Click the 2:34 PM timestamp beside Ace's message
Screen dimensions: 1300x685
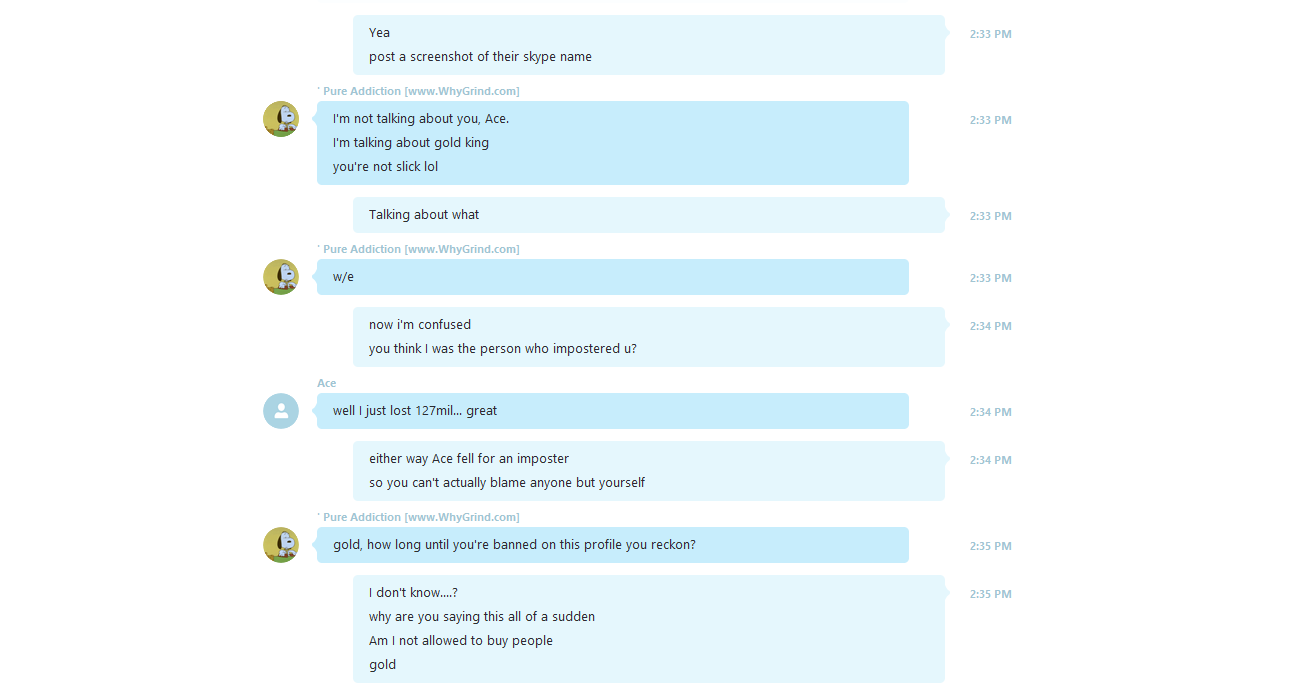(x=990, y=412)
